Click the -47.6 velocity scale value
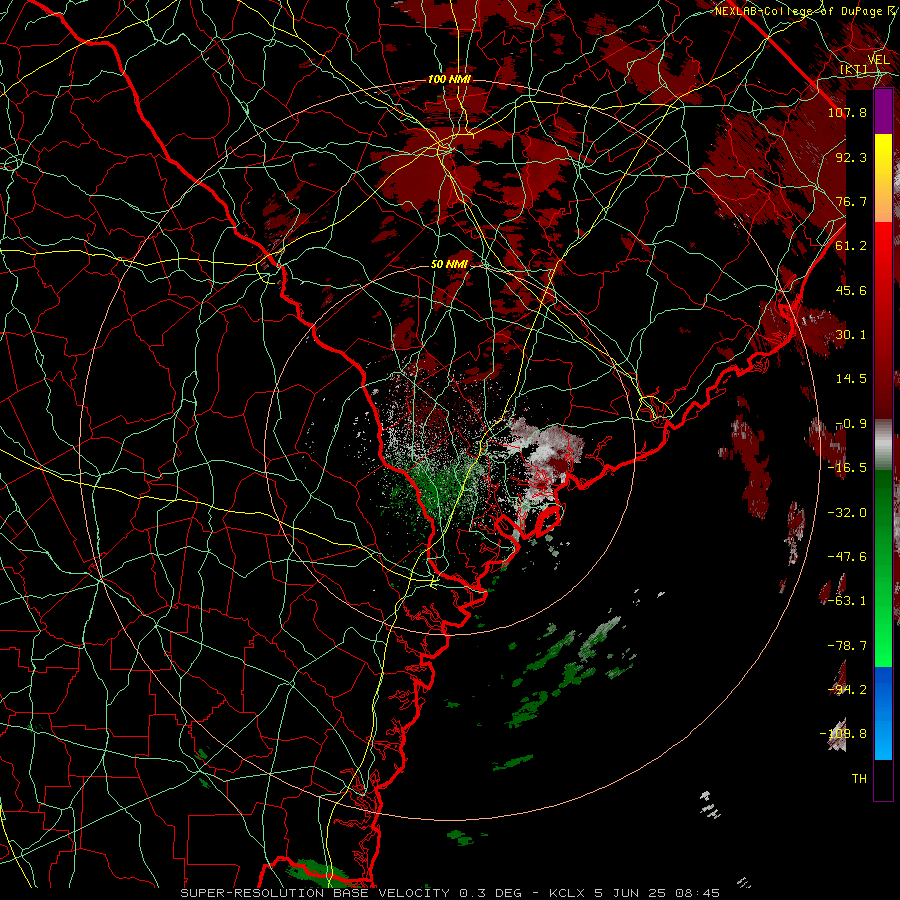Screen dimensions: 900x900 click(847, 557)
